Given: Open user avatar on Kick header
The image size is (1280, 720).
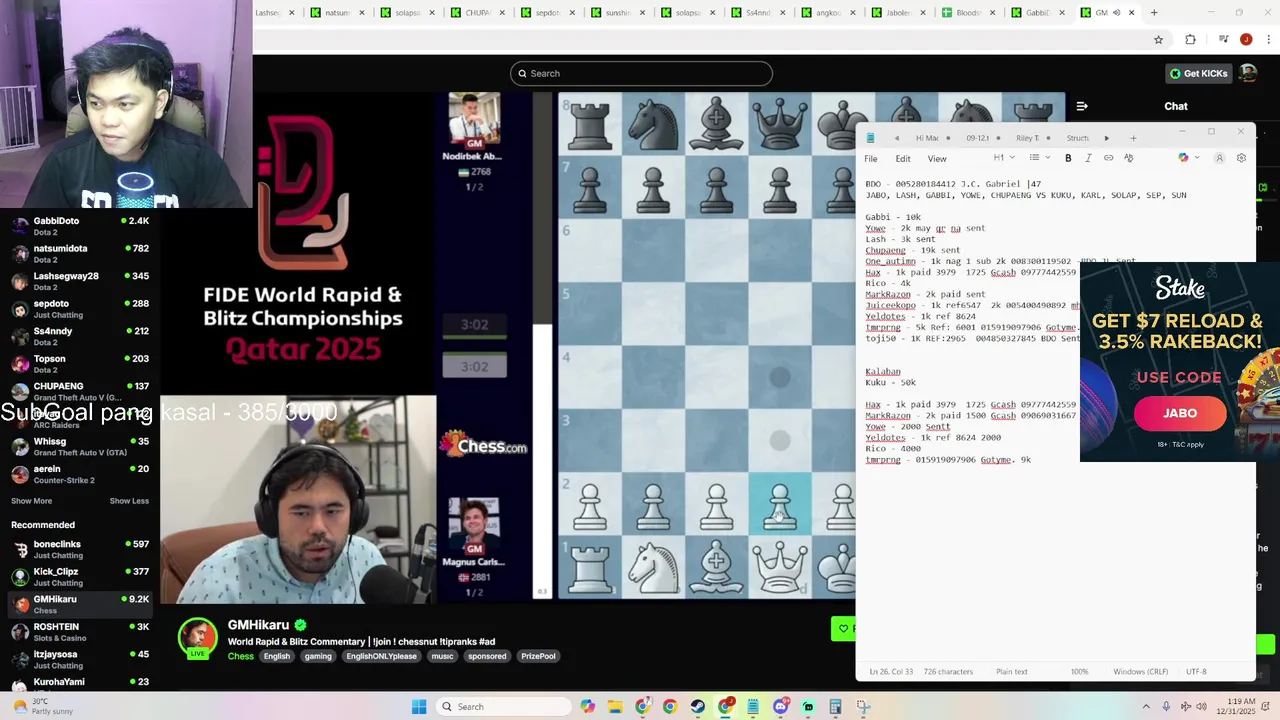Looking at the screenshot, I should click(1248, 73).
